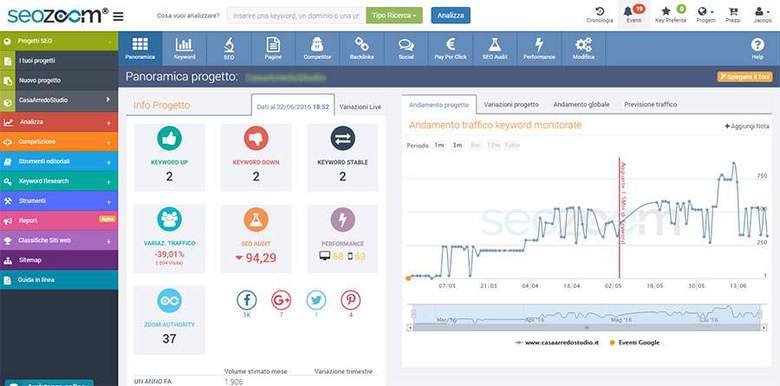Open the Keyword toolbar section
Screen dimensions: 780x386
[184, 48]
